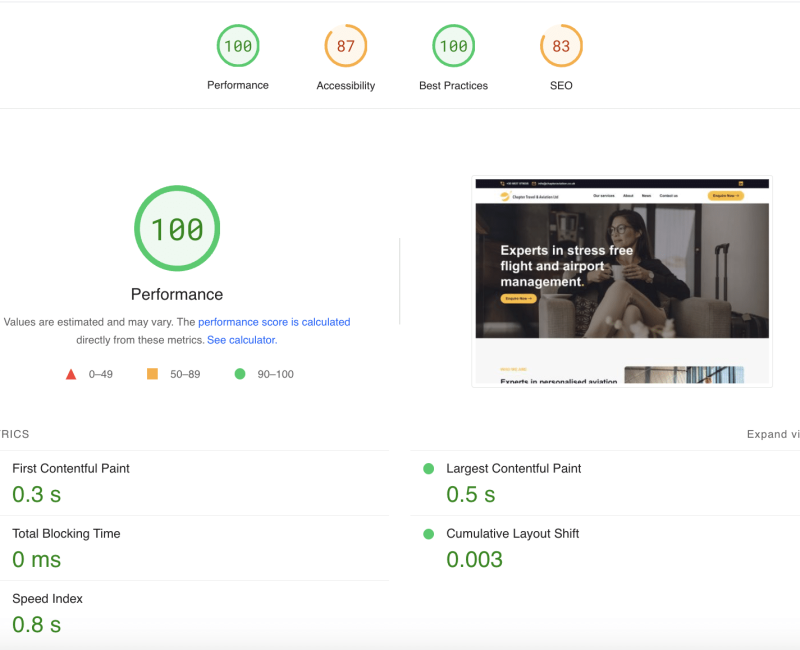Follow the "See calculator" link
The image size is (800, 650).
pyautogui.click(x=241, y=340)
